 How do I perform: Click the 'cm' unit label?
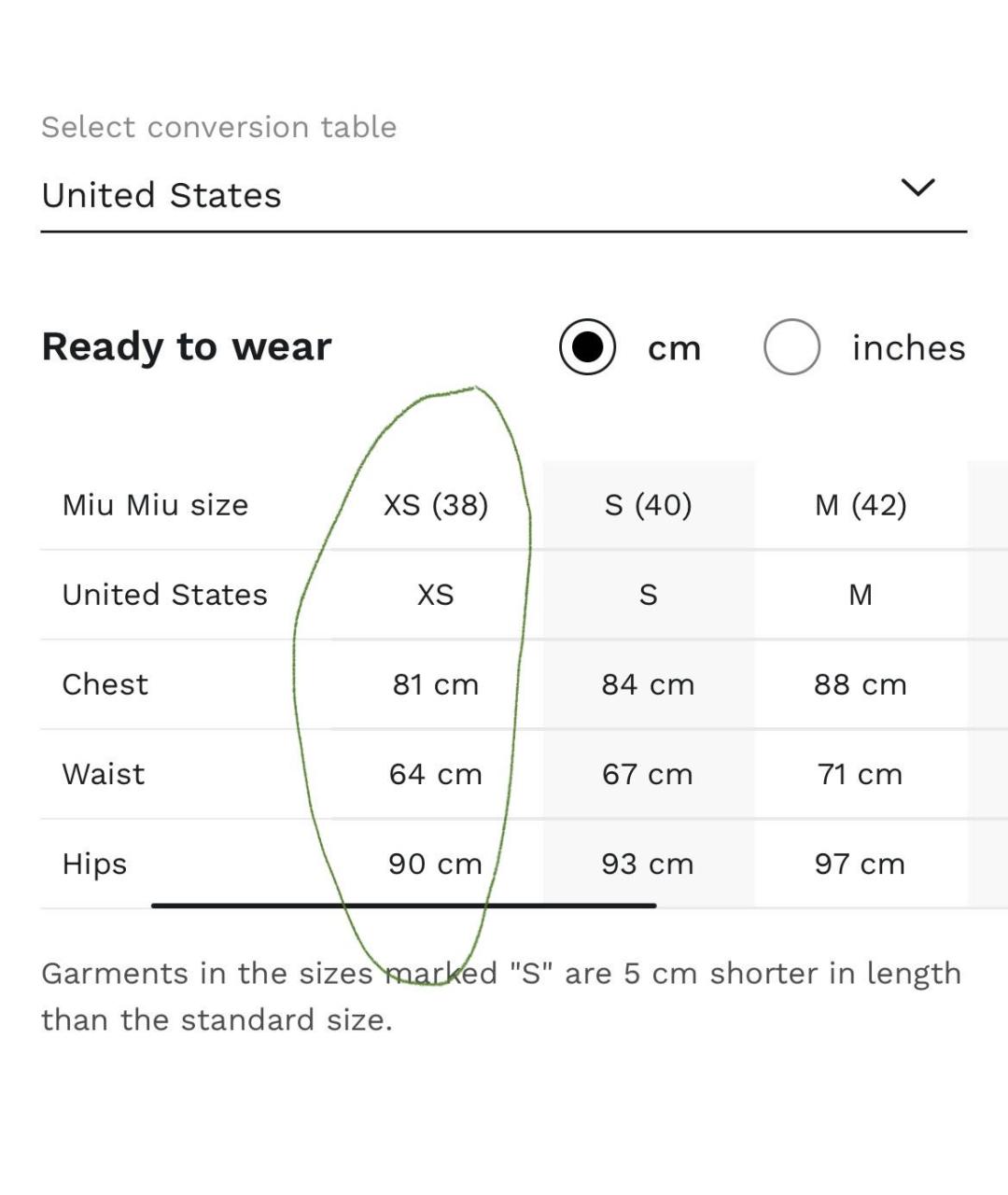tap(674, 348)
